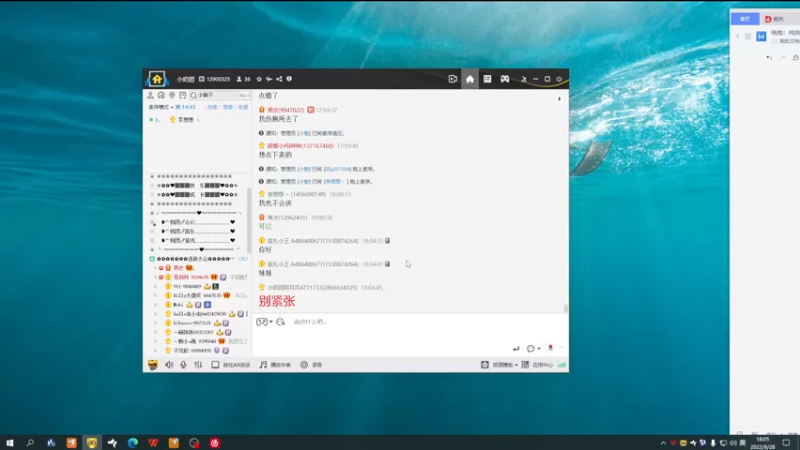
Task: Toggle the microphone in bottom bar
Action: 183,365
